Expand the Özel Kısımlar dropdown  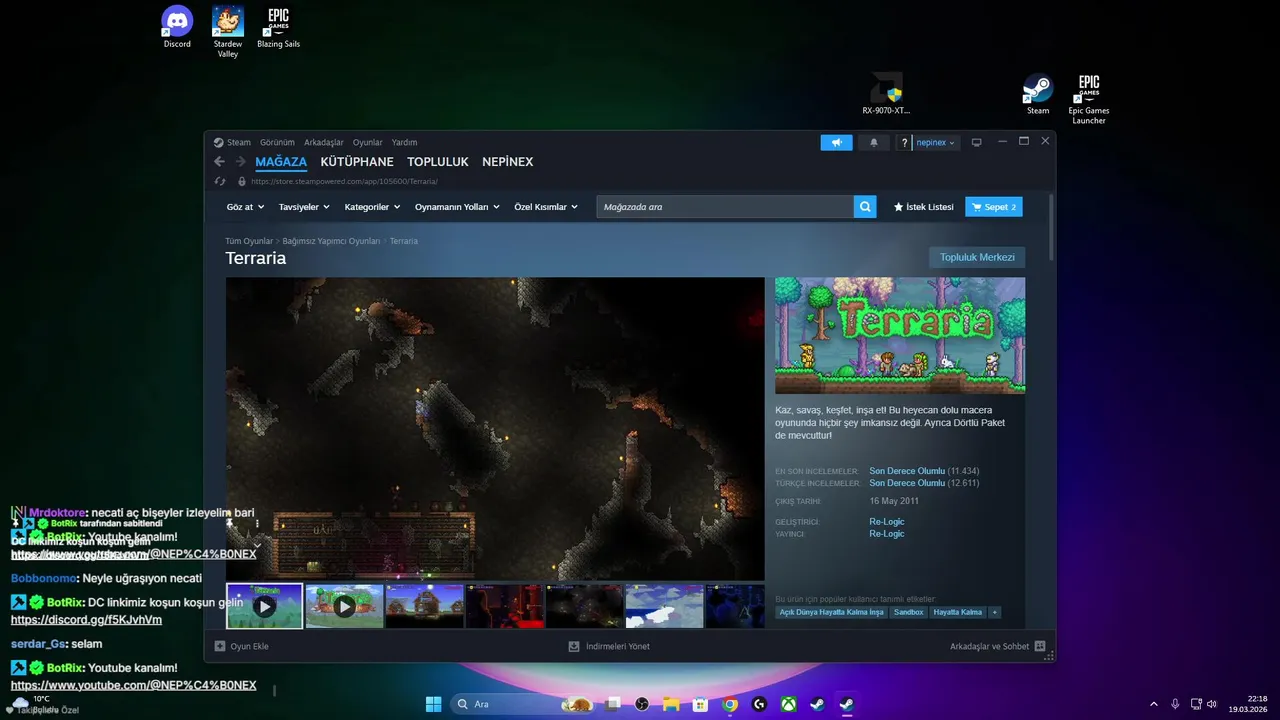(x=546, y=207)
